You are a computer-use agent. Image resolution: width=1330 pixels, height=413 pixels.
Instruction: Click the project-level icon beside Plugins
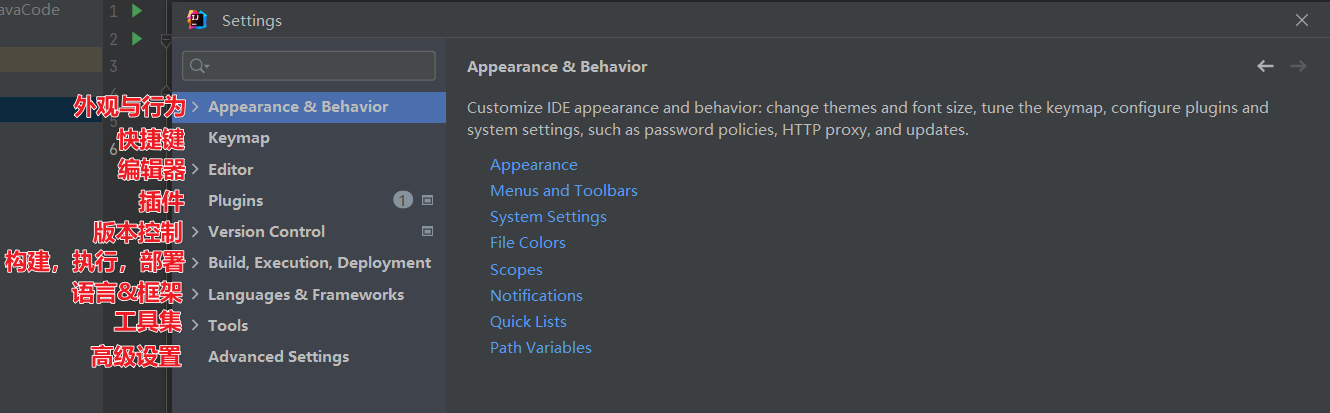pyautogui.click(x=427, y=200)
